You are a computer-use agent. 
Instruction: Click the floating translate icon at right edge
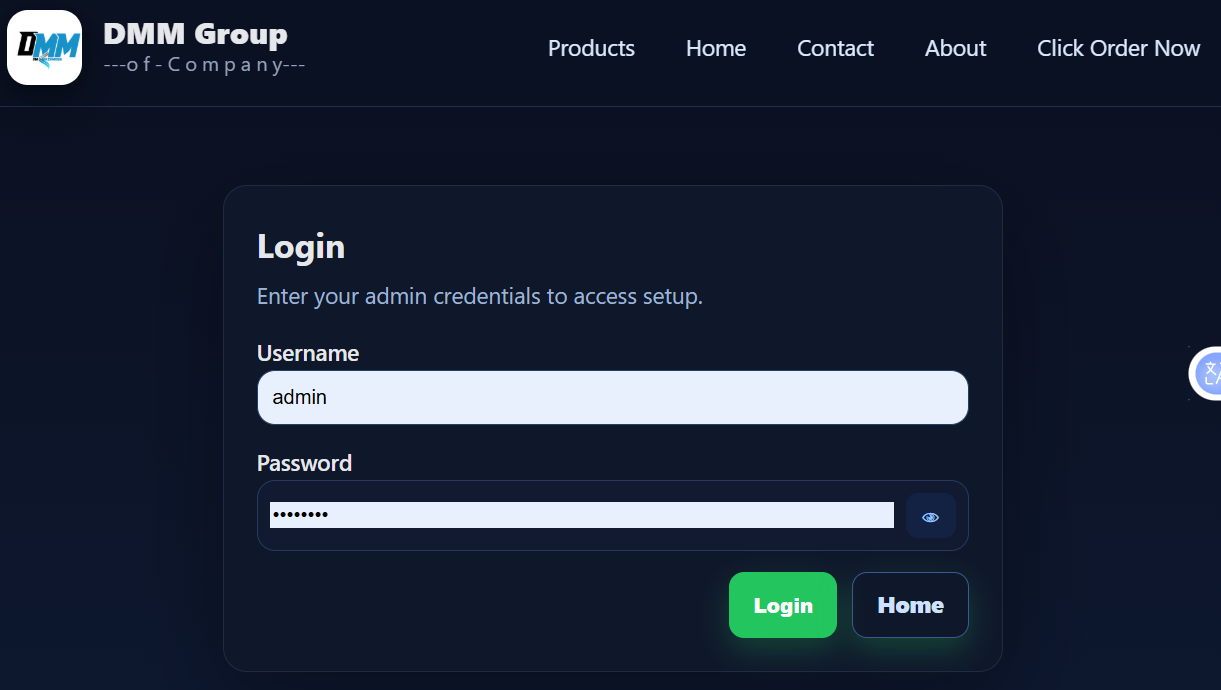pos(1208,373)
